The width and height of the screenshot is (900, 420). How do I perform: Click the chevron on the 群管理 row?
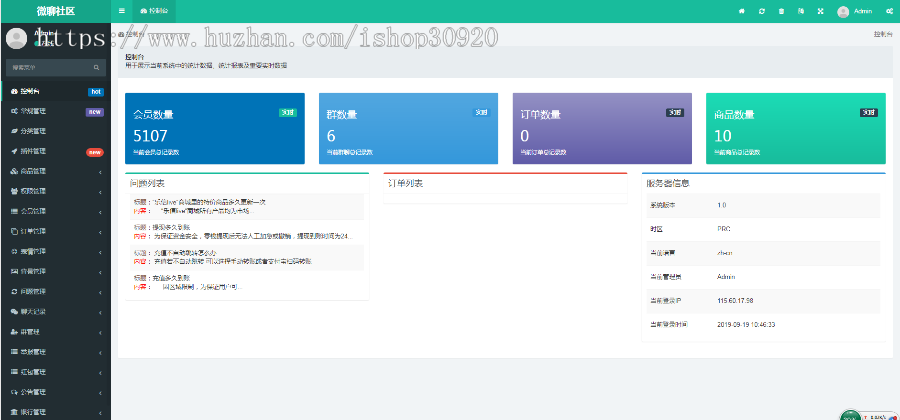[100, 332]
